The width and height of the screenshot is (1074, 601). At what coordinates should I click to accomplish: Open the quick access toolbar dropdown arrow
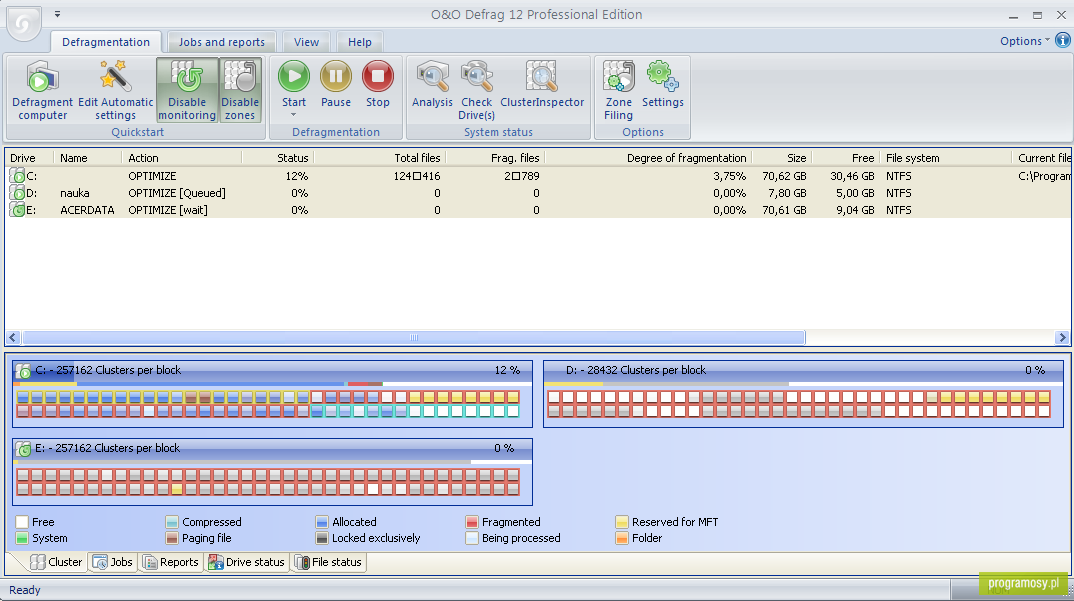coord(58,14)
